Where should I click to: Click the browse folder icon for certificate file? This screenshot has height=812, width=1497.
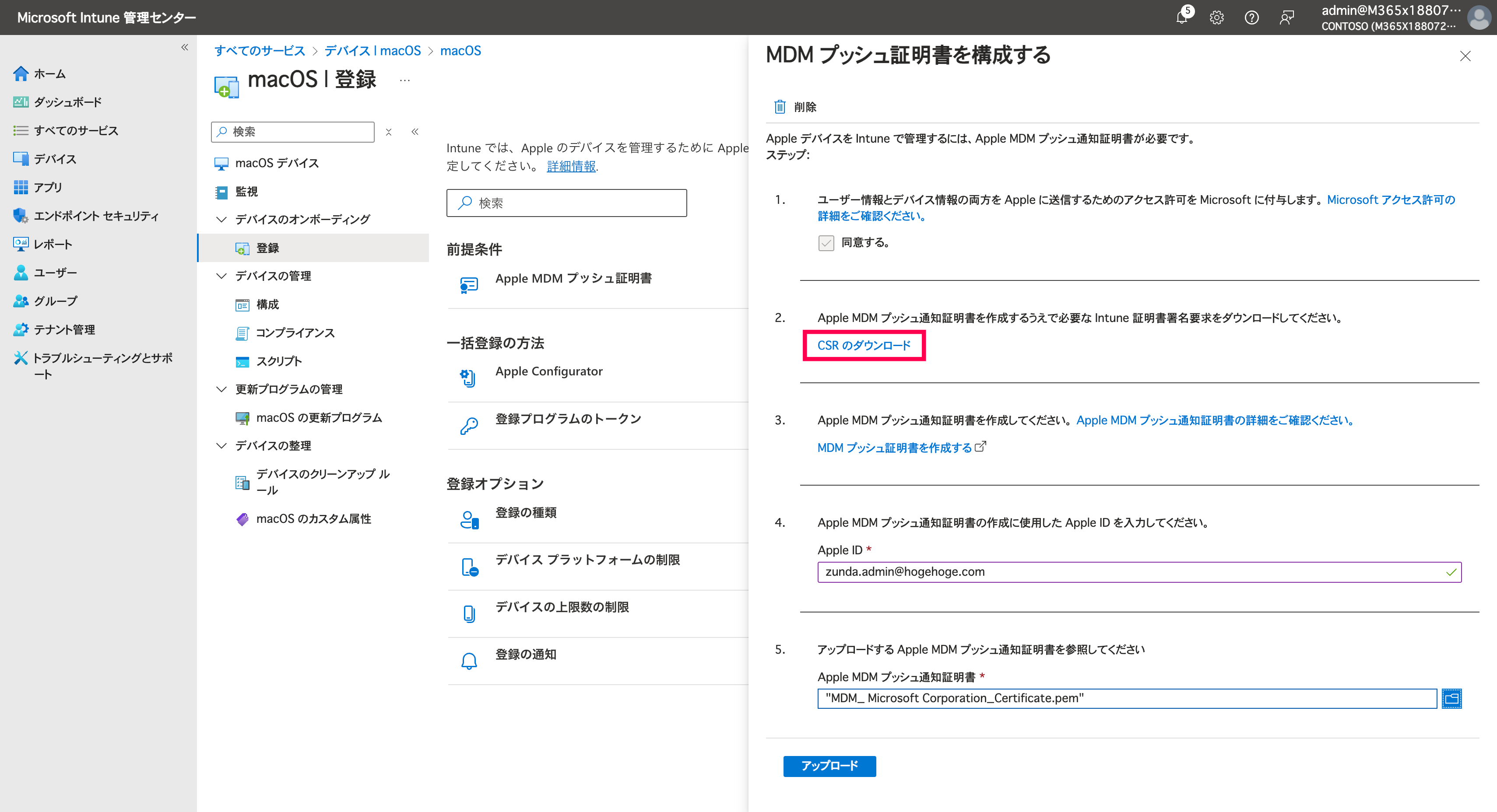tap(1451, 698)
